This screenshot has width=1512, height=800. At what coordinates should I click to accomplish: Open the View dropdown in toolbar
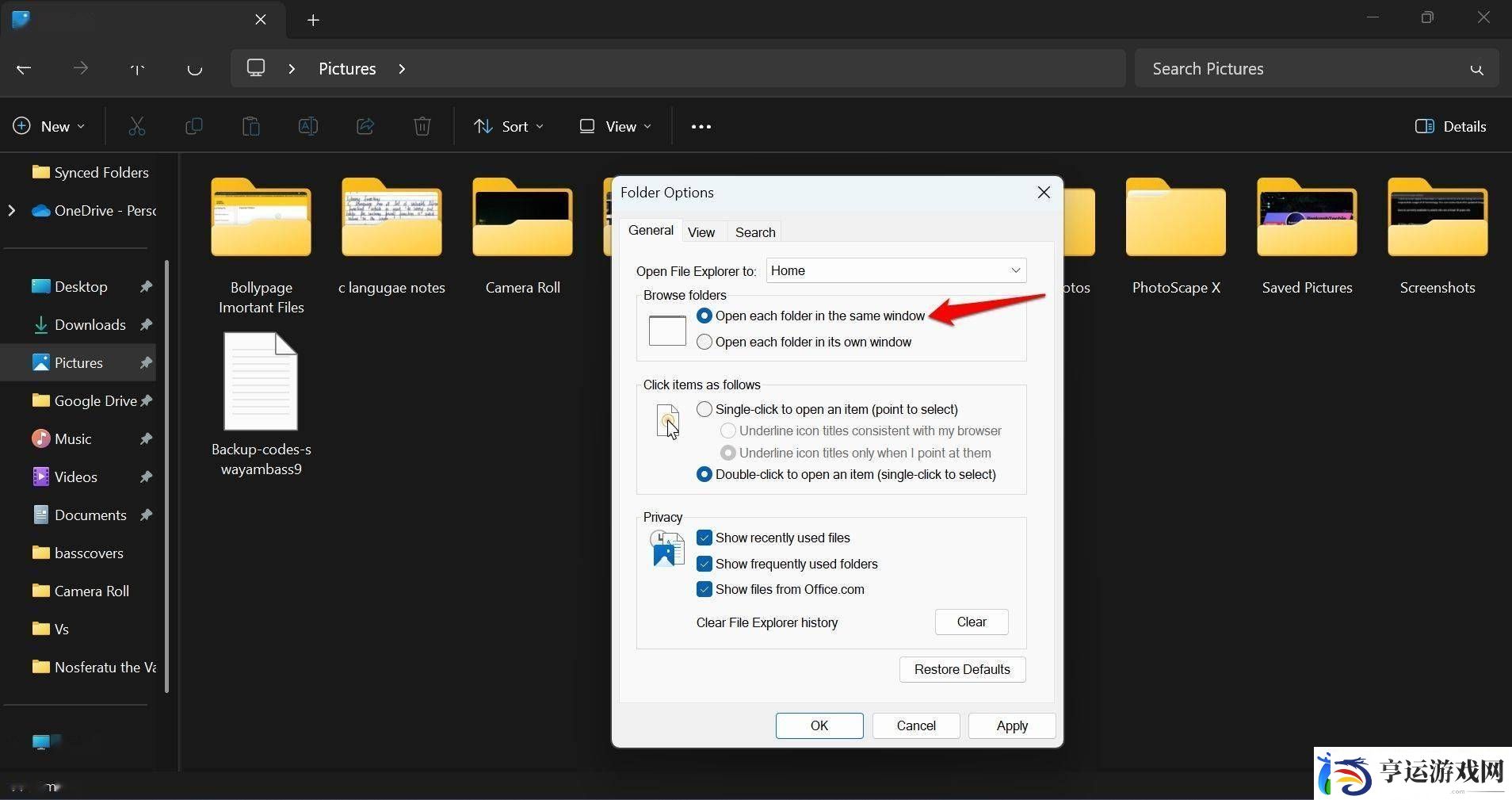616,126
